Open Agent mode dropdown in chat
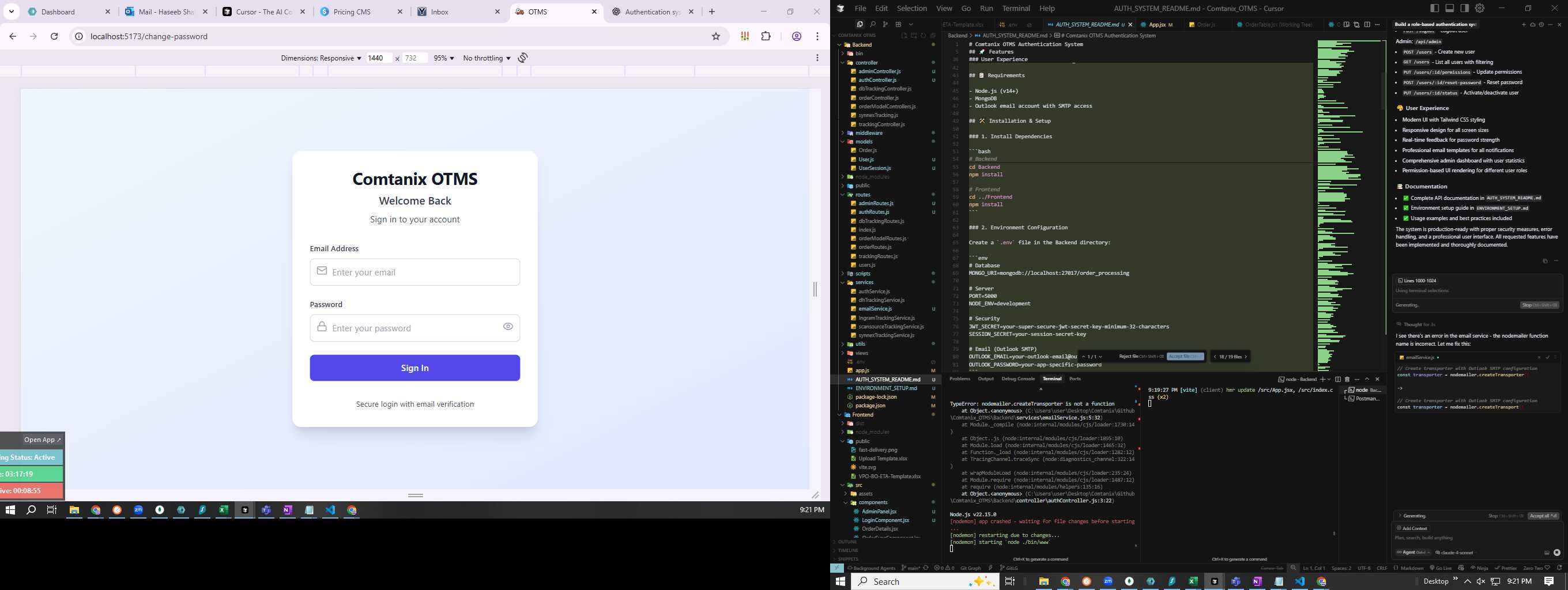1568x590 pixels. tap(1413, 553)
